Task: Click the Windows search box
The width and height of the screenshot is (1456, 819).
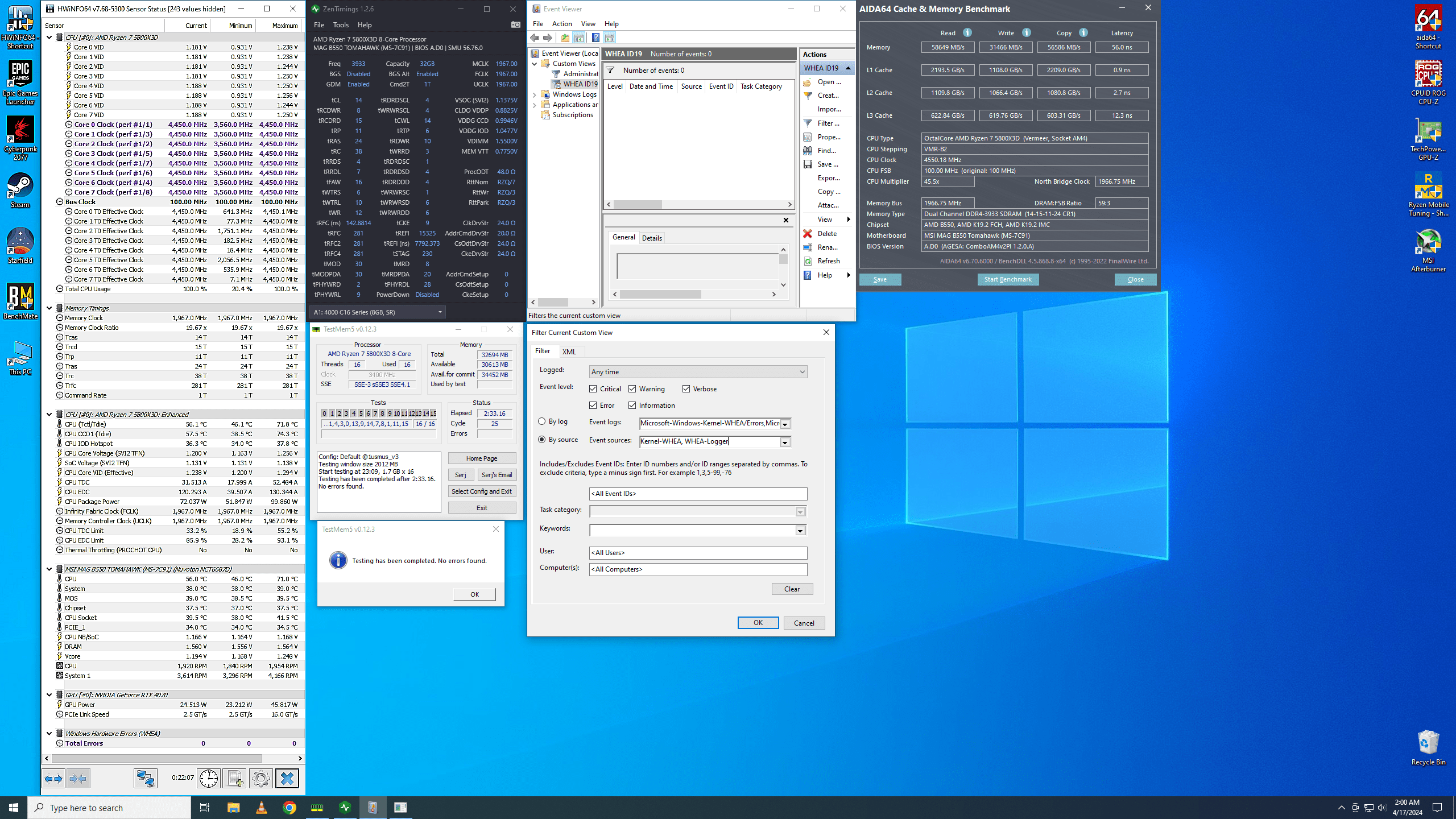Action: (109, 808)
